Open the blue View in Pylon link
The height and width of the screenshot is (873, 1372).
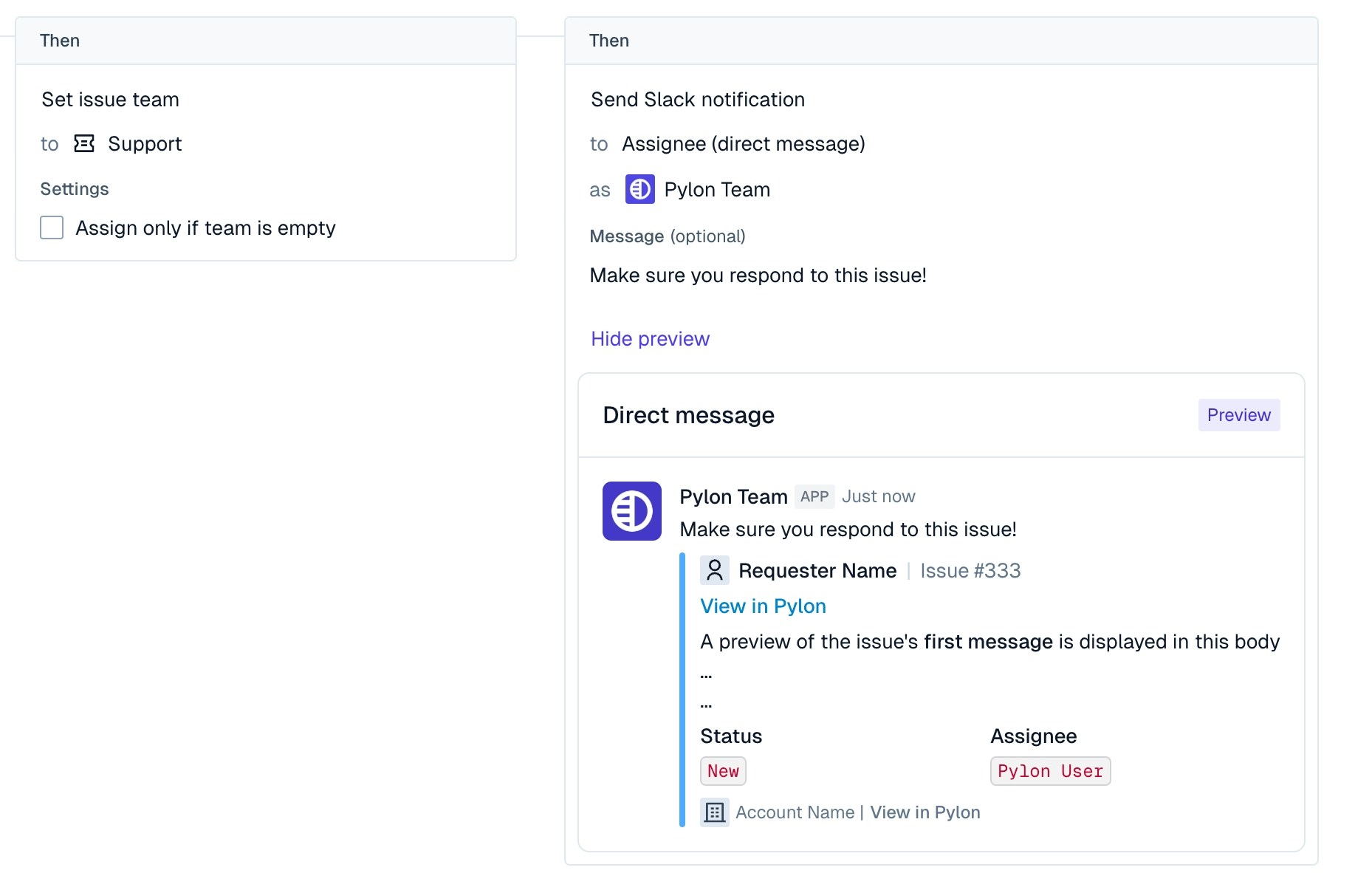point(763,606)
